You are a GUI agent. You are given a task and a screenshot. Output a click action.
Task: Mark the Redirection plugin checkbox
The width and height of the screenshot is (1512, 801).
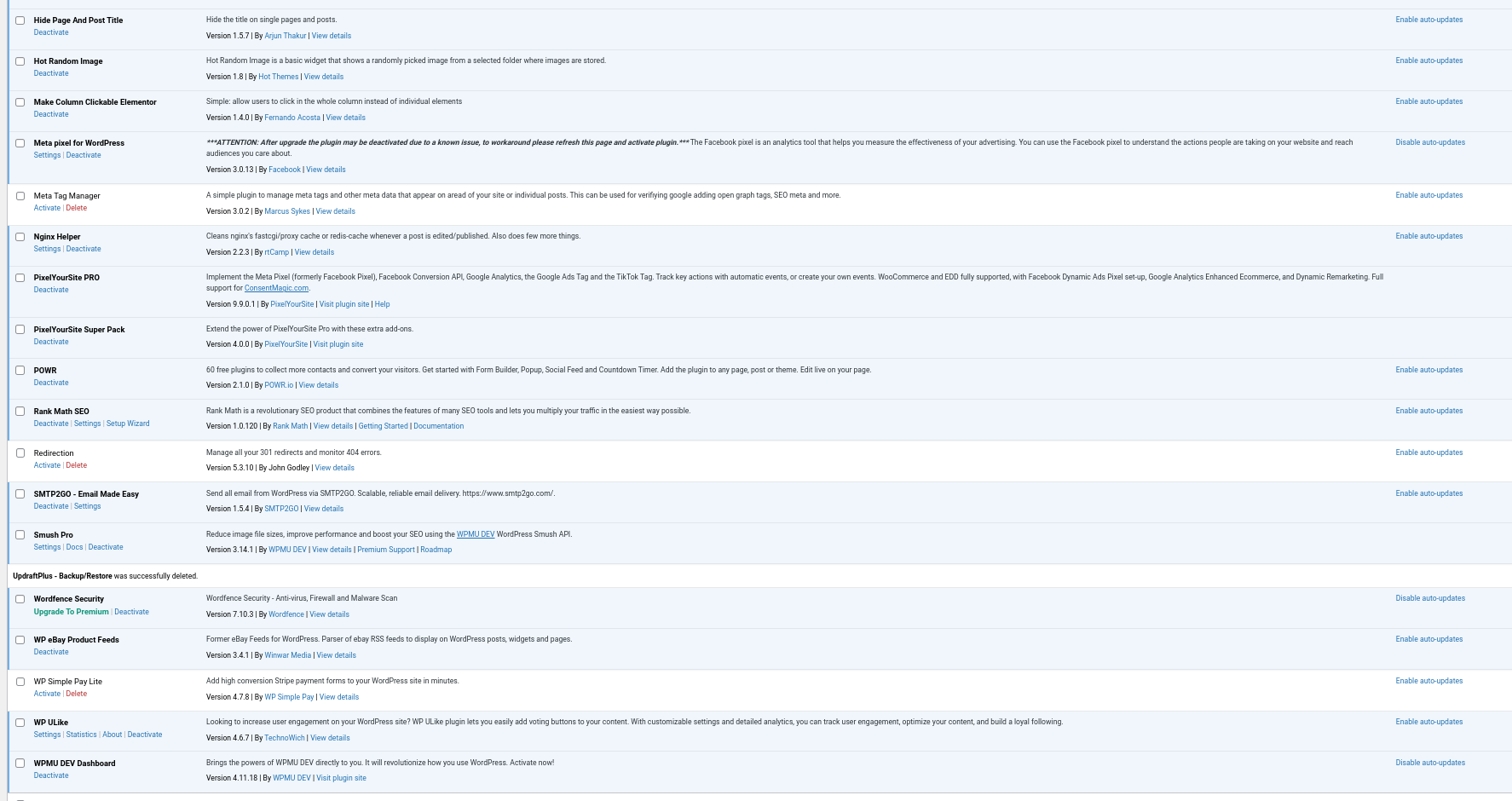point(20,453)
